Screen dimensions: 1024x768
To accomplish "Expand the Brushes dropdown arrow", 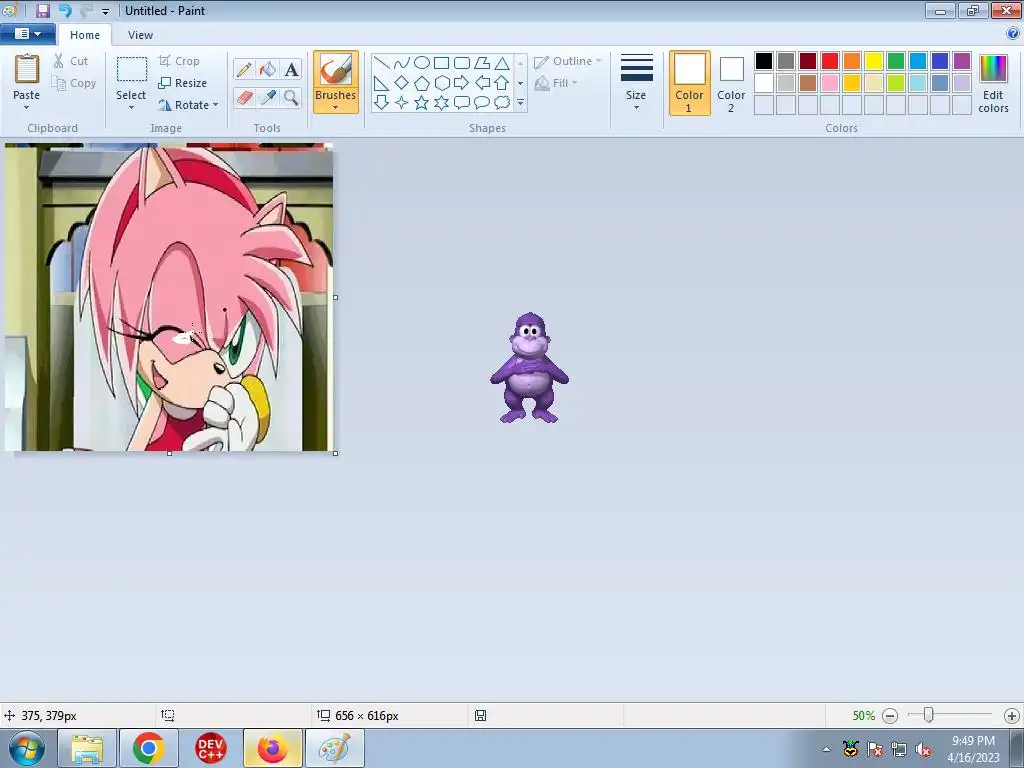I will click(336, 108).
